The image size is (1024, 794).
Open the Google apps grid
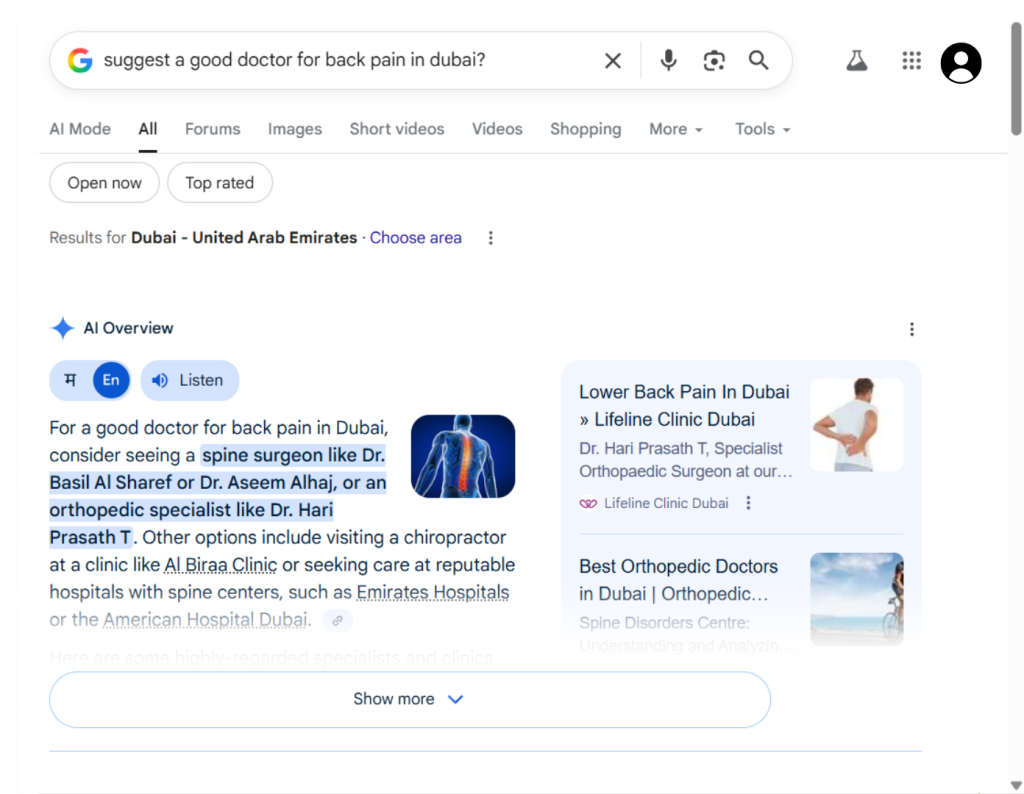tap(911, 61)
